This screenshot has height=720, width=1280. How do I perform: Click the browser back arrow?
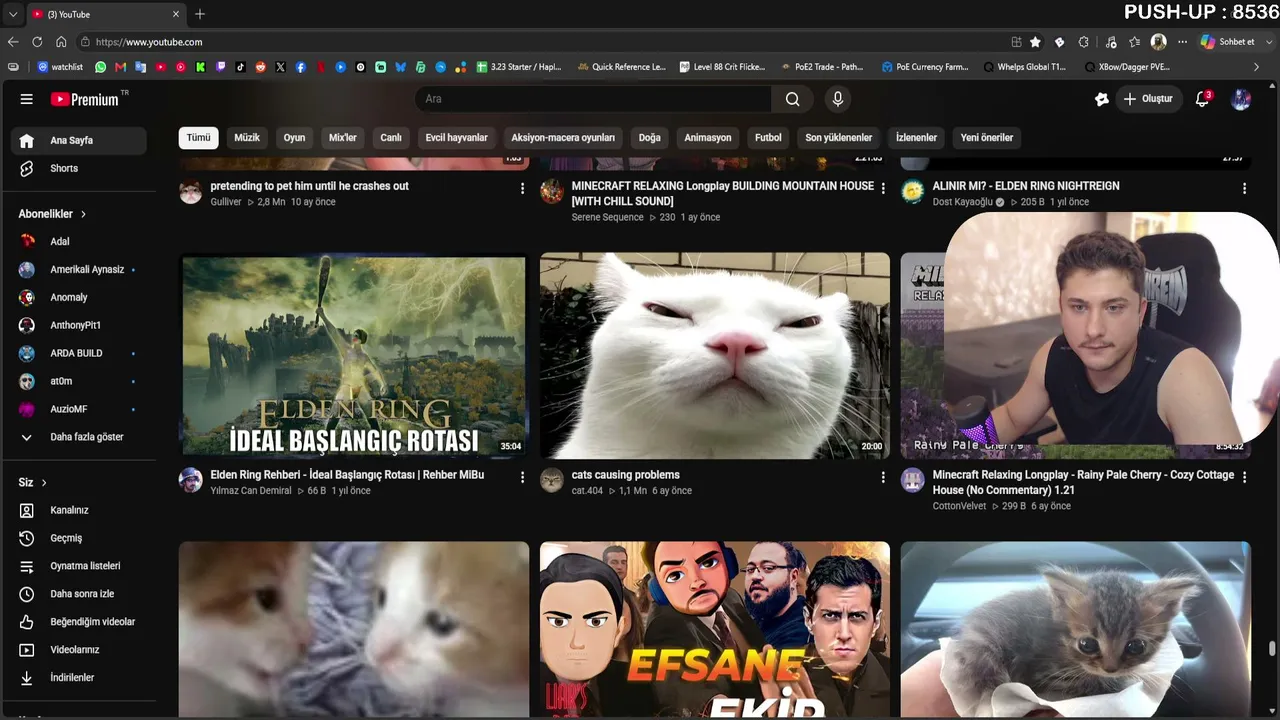click(x=13, y=42)
